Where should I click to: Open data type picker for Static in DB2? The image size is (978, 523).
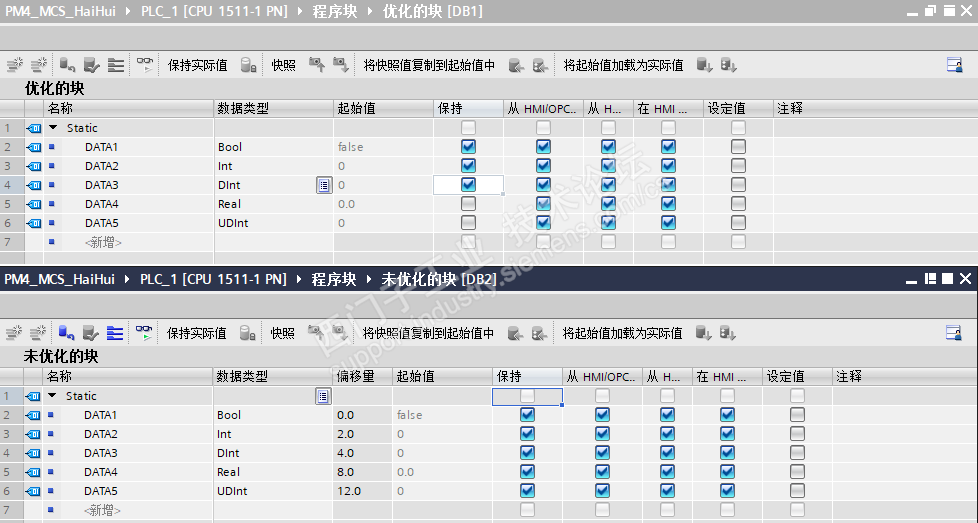pos(323,396)
